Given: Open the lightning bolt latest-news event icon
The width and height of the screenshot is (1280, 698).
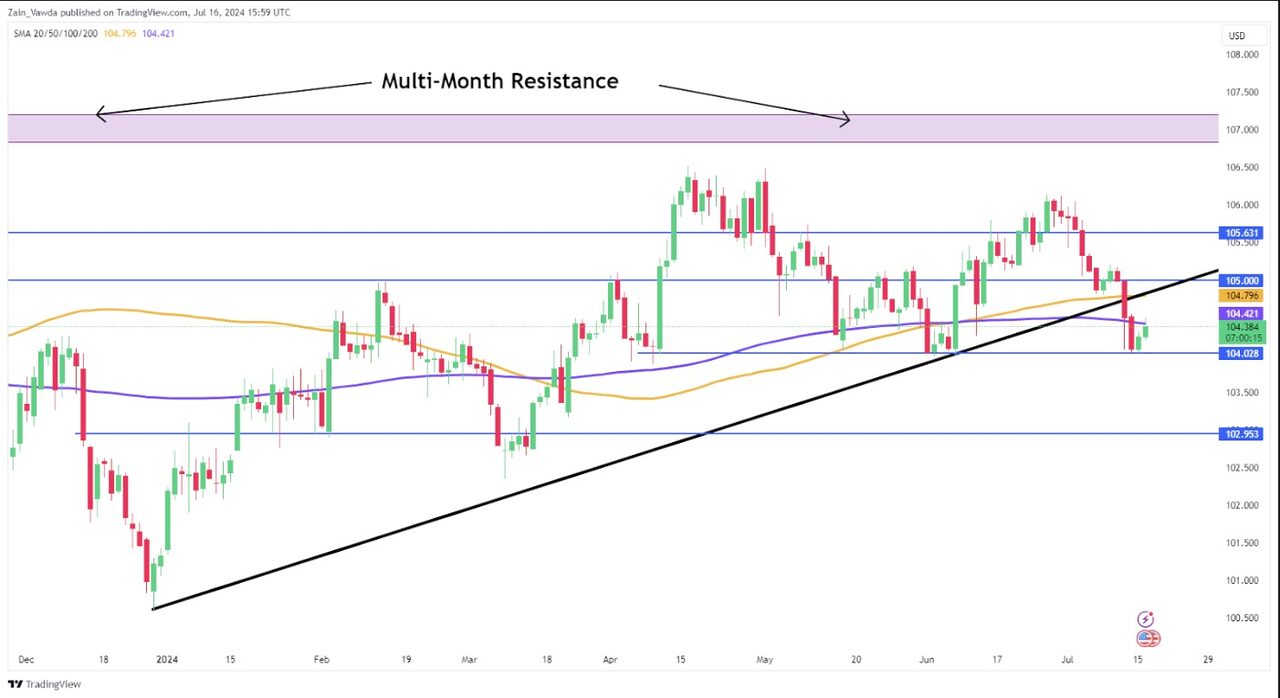Looking at the screenshot, I should click(1146, 620).
